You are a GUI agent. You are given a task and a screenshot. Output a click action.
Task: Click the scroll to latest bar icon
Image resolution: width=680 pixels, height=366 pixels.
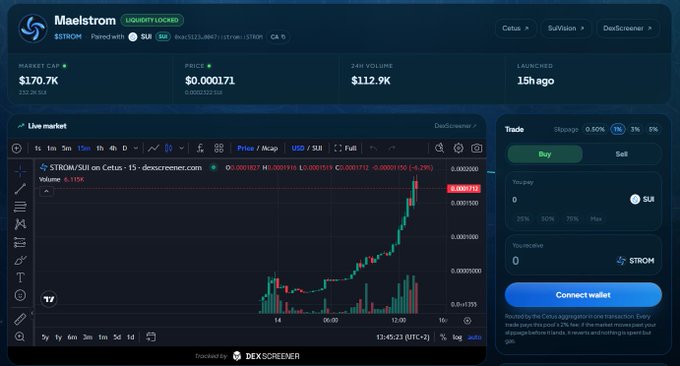[467, 321]
